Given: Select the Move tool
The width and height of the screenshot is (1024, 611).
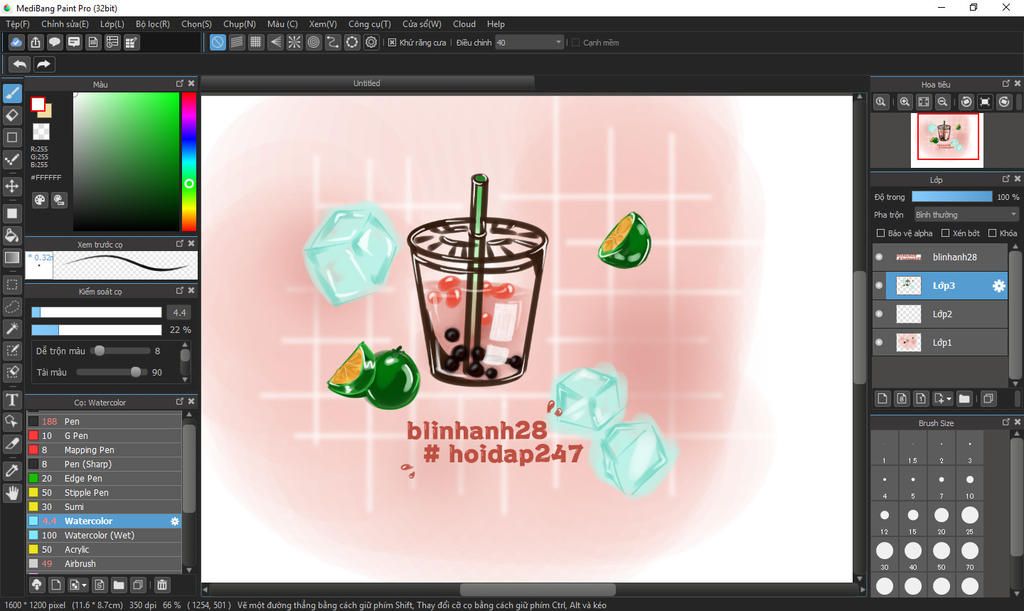Looking at the screenshot, I should [x=12, y=186].
